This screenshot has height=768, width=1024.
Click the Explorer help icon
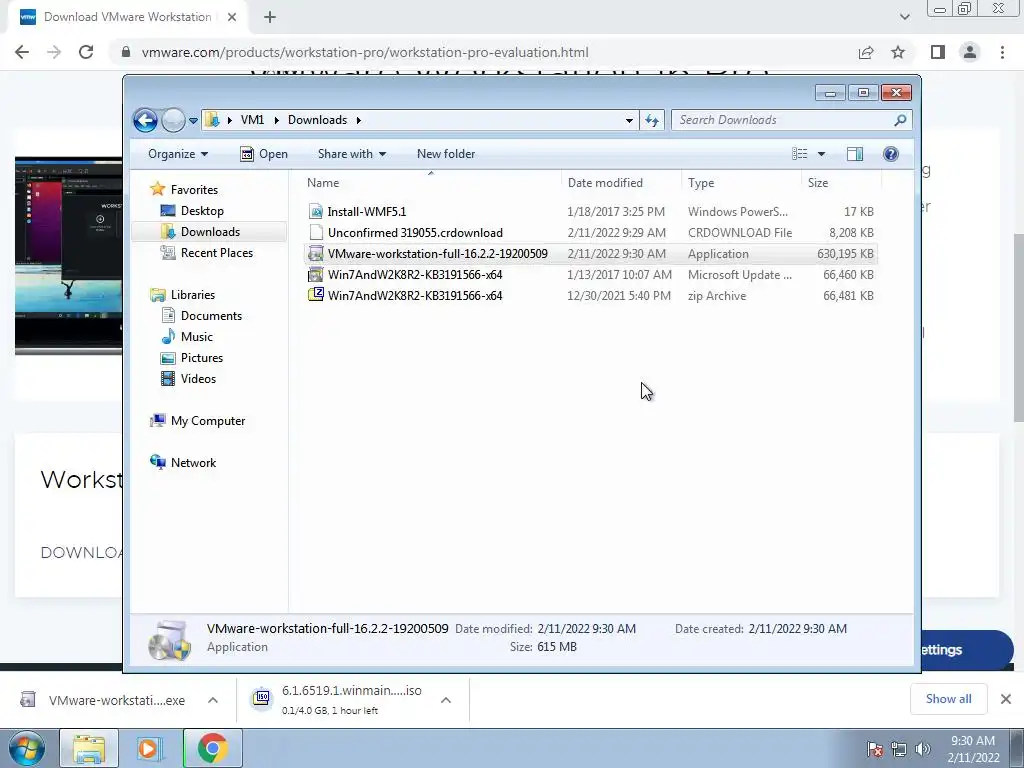[891, 154]
